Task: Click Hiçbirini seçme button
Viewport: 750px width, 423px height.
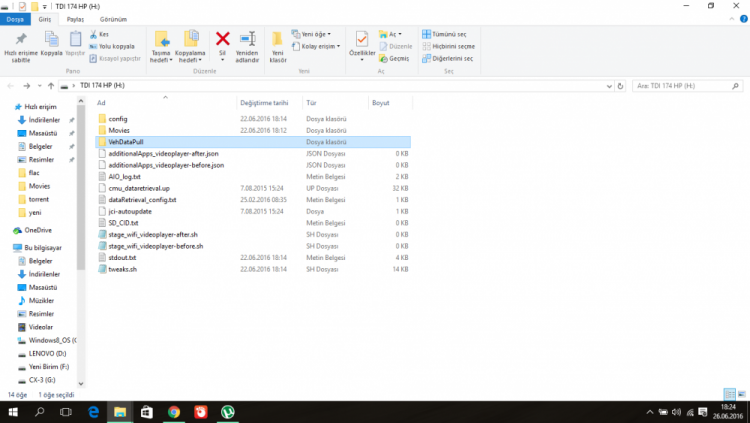Action: pos(451,46)
